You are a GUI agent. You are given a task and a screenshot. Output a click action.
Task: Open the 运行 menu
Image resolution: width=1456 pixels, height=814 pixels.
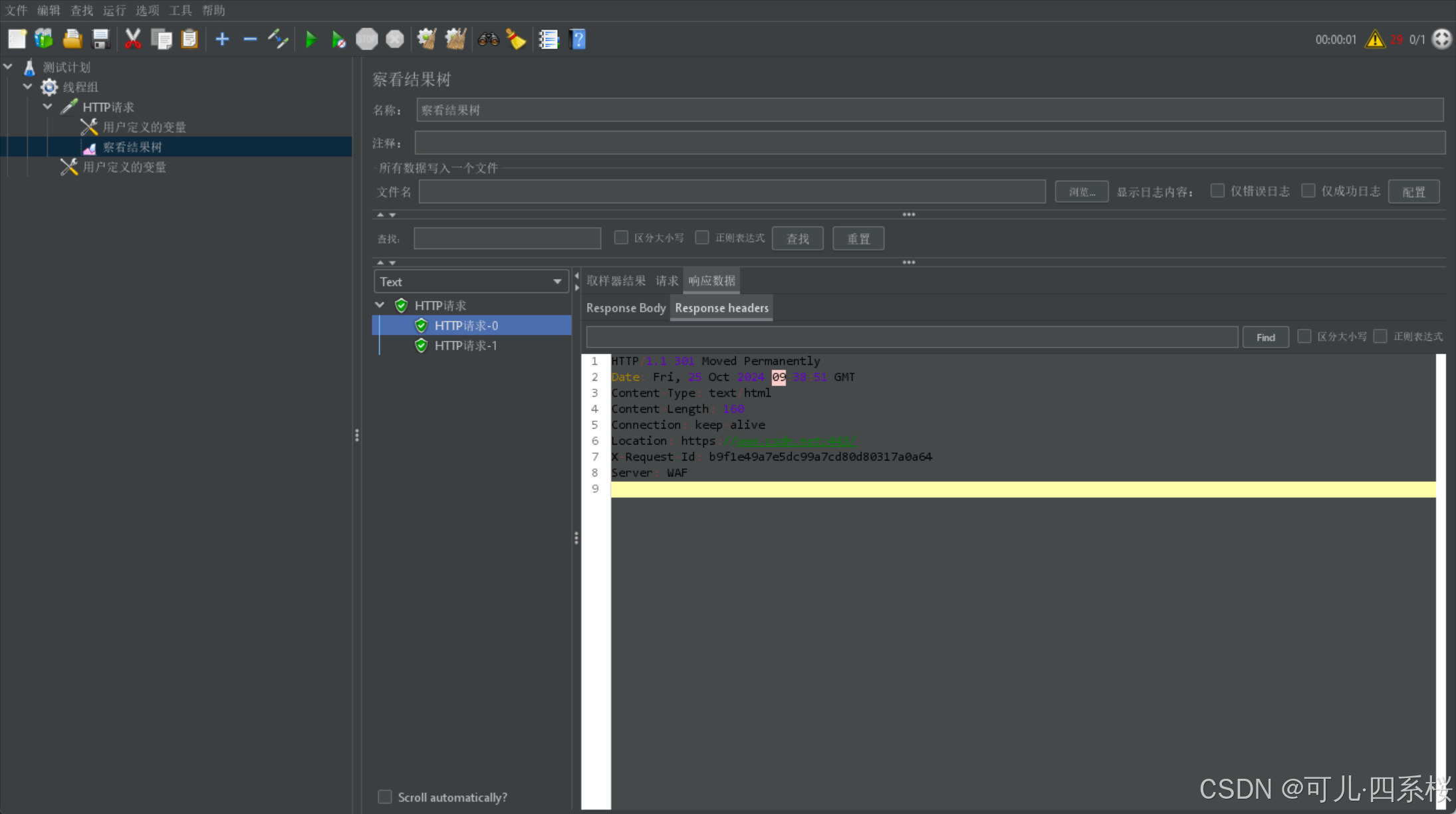[x=114, y=10]
